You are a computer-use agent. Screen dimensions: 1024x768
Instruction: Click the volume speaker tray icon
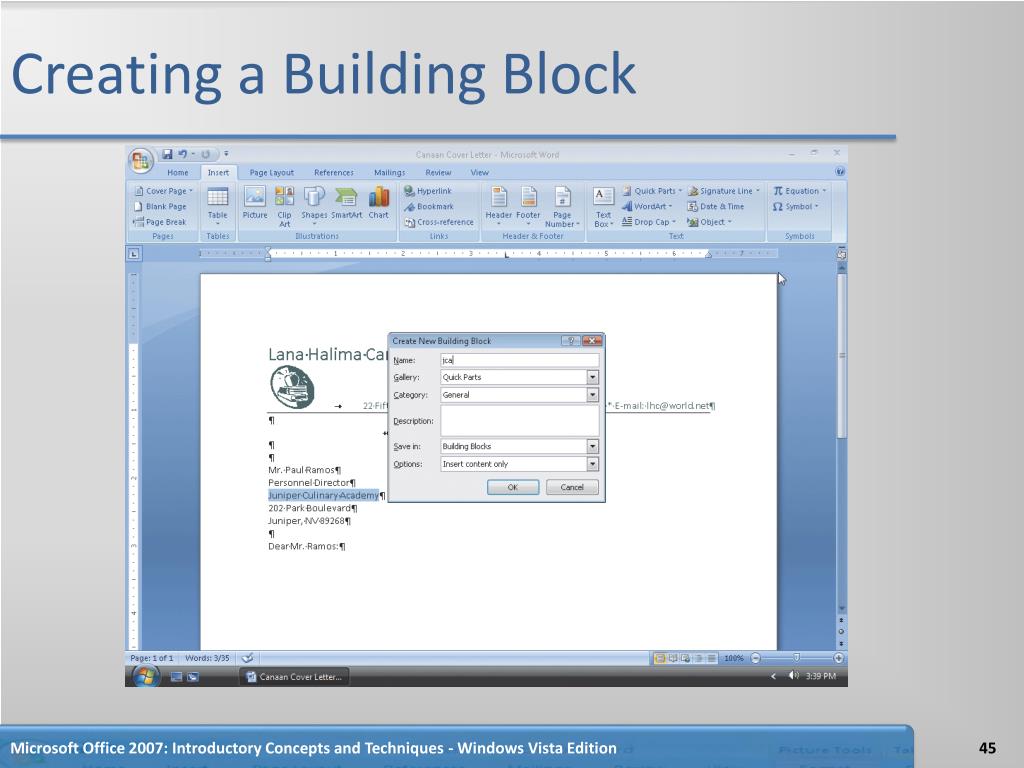[793, 676]
